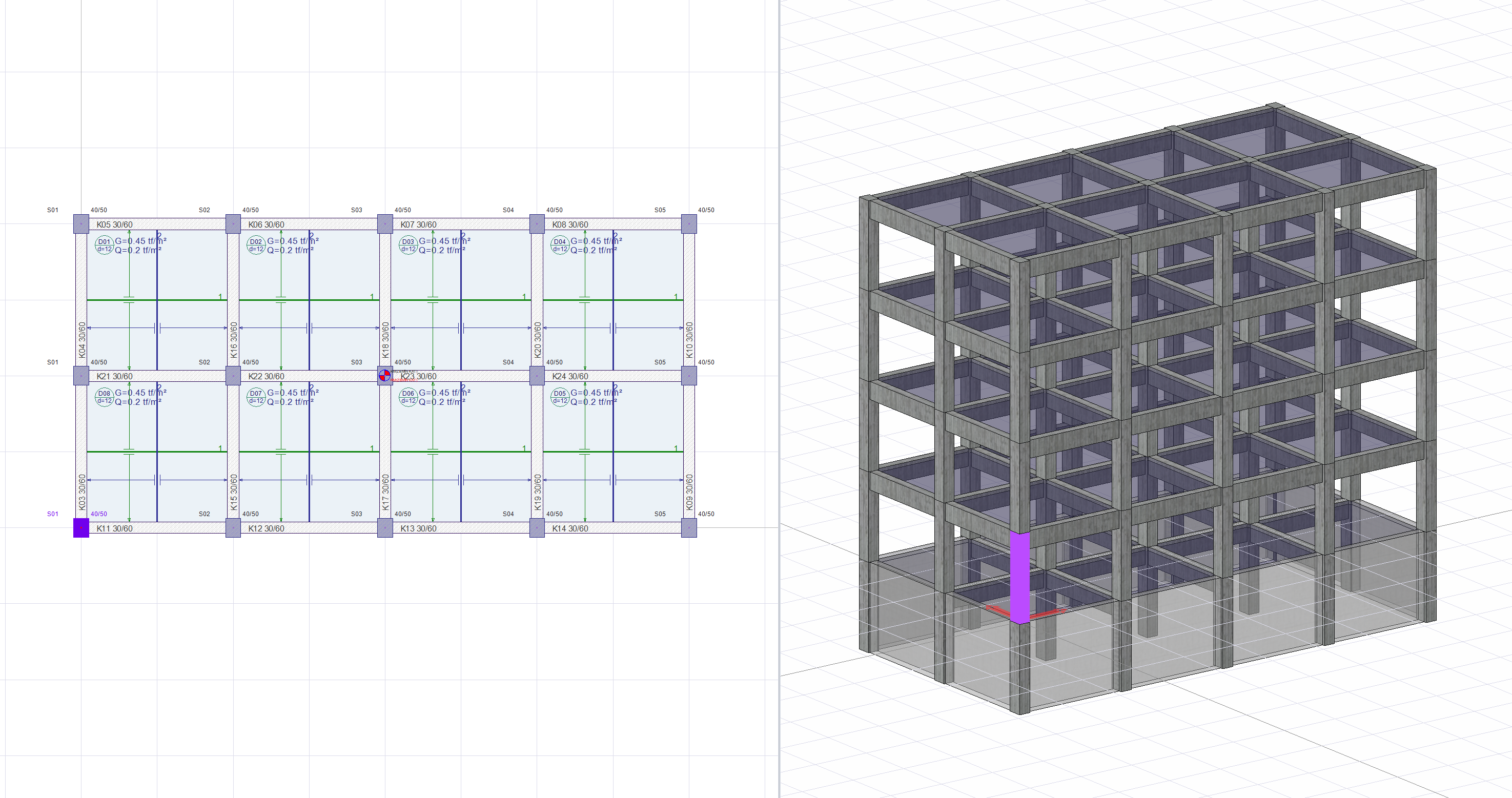Select beam K05 30/60 label

point(114,224)
